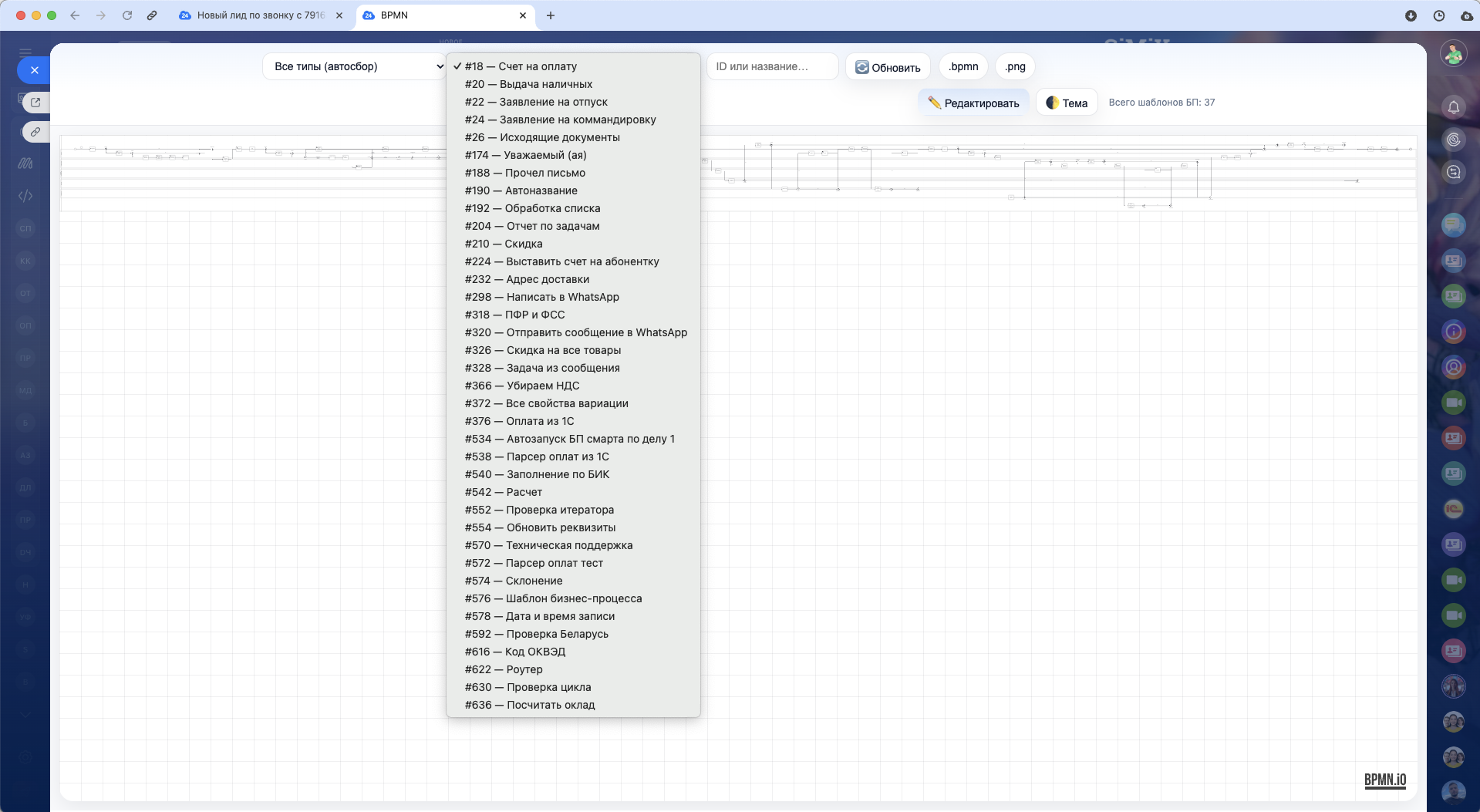Toggle the Тема theme button
Screen dimensions: 1480x812
point(1067,103)
